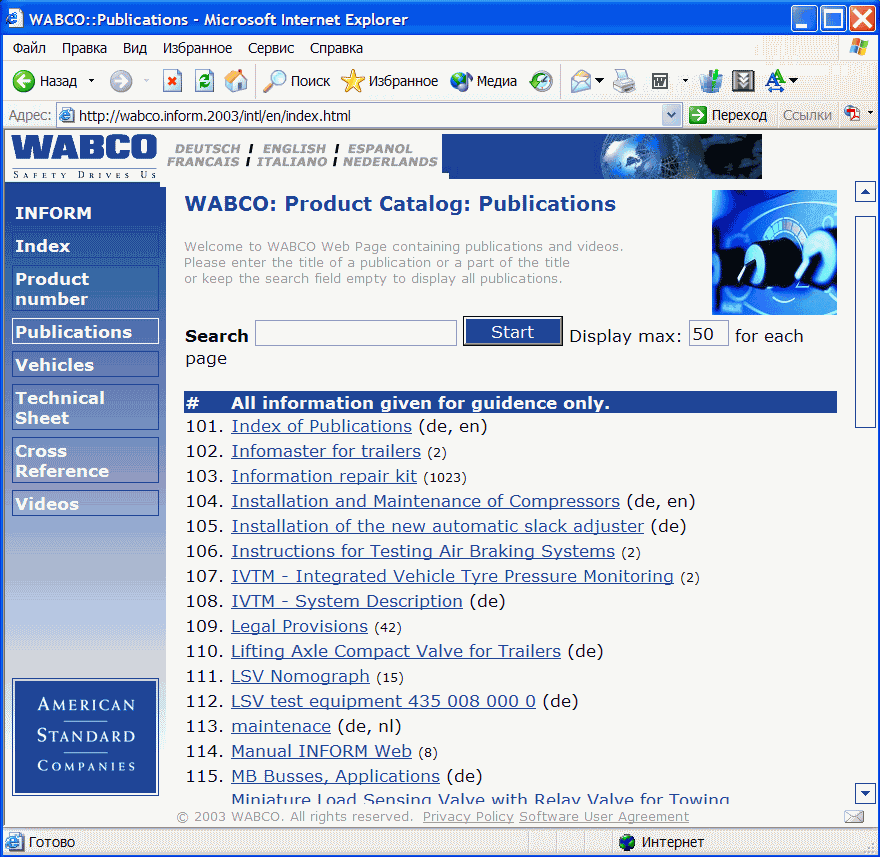This screenshot has width=880, height=857.
Task: Open the History clock icon
Action: point(541,81)
